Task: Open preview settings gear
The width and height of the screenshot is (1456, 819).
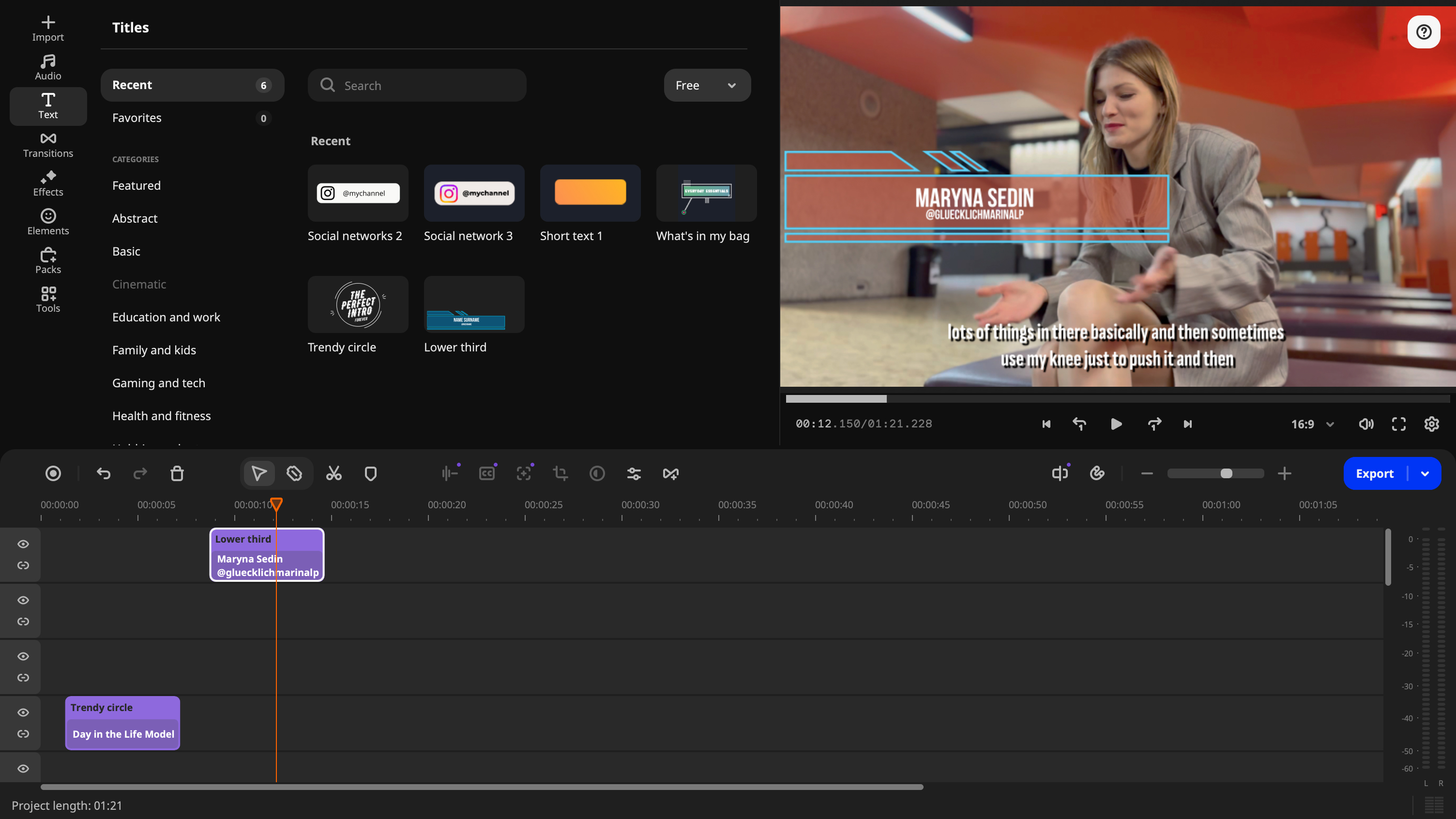Action: (x=1431, y=424)
